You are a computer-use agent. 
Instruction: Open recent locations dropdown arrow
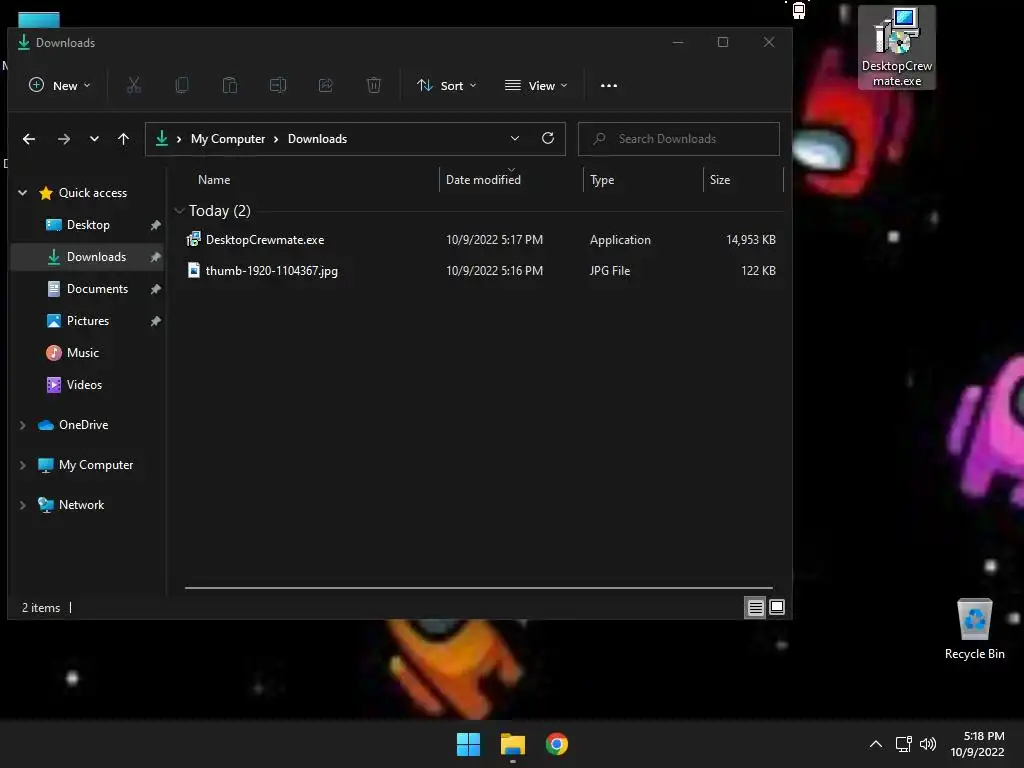pos(94,138)
